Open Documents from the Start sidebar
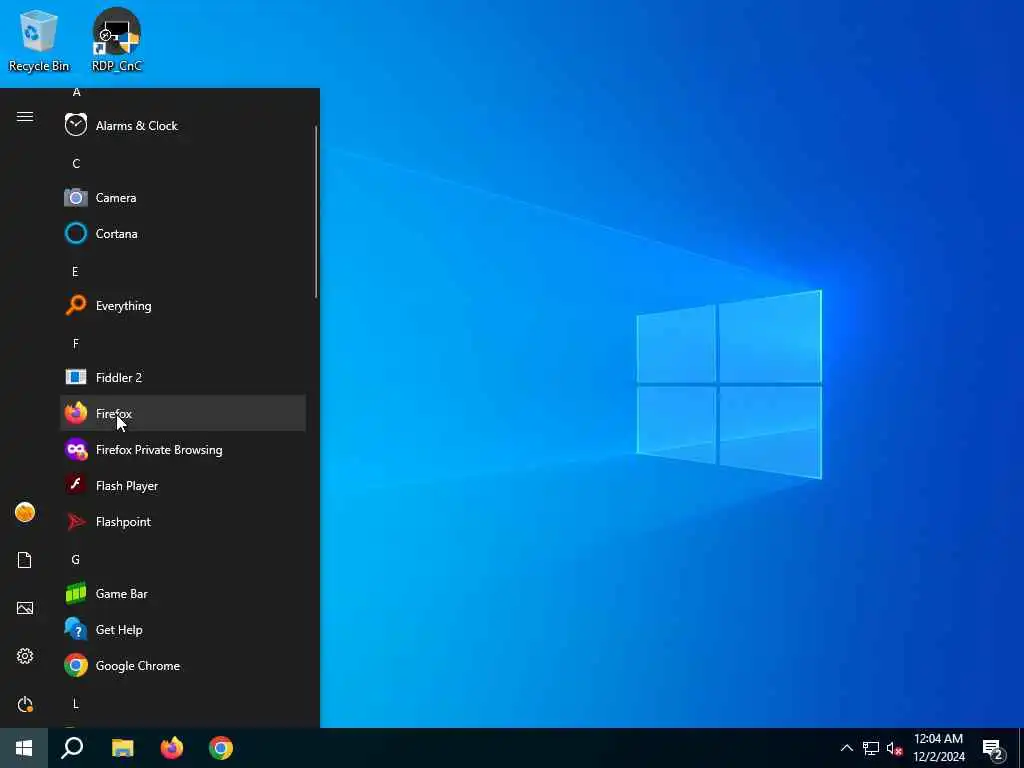Screen dimensions: 1024x768 25,560
